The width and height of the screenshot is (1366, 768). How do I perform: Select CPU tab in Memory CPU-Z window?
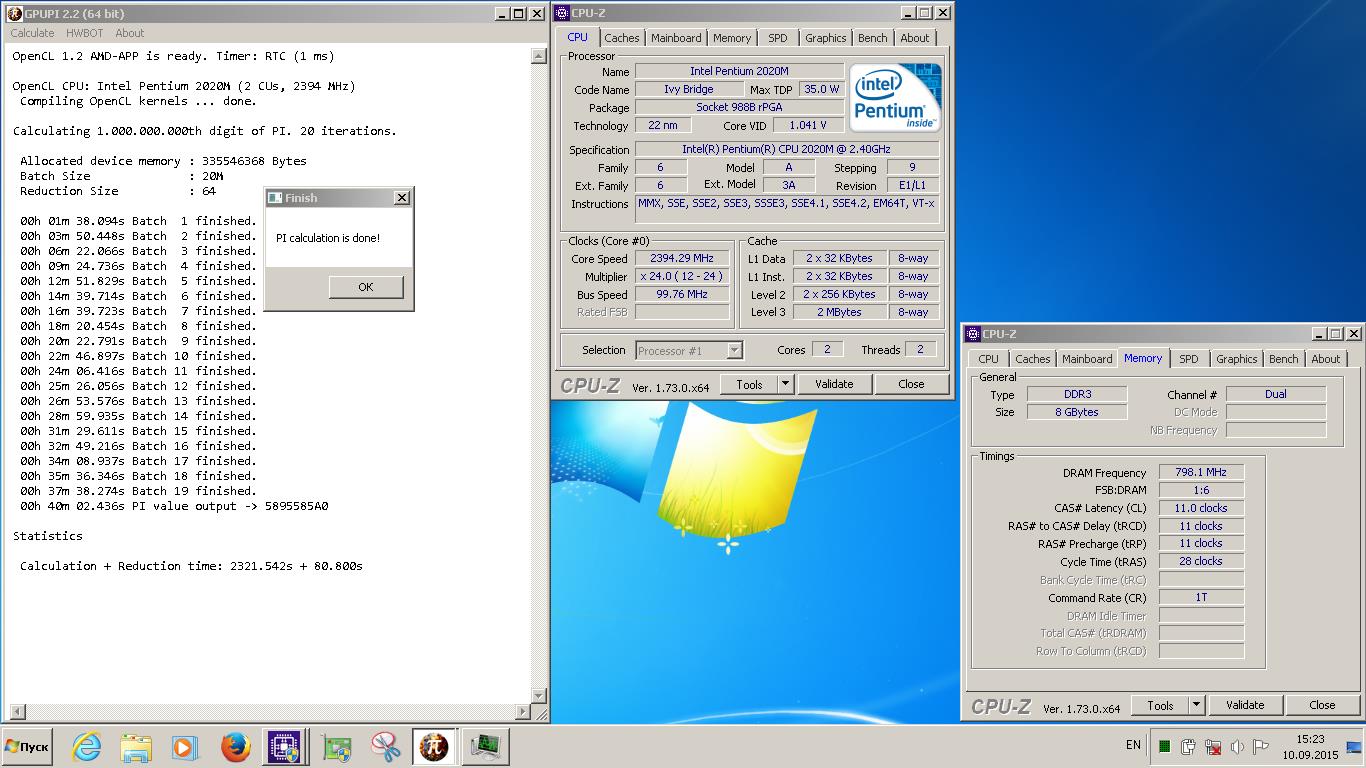[989, 359]
